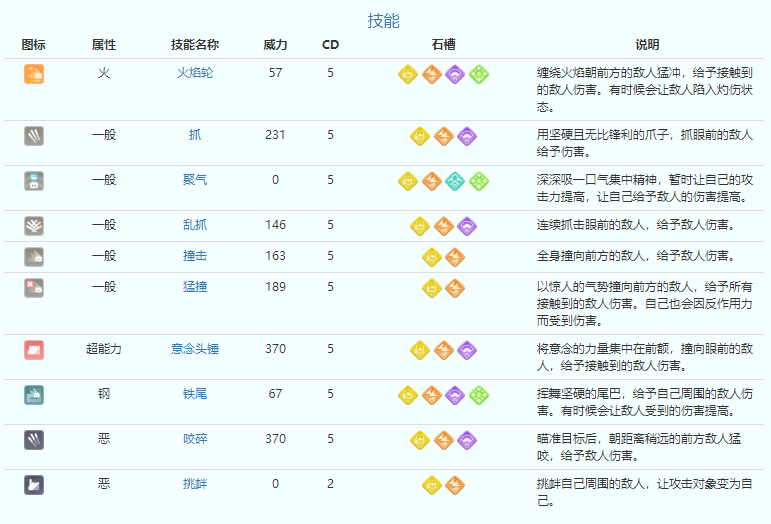Click the cyan stone slot in 聚气 row

(x=455, y=181)
